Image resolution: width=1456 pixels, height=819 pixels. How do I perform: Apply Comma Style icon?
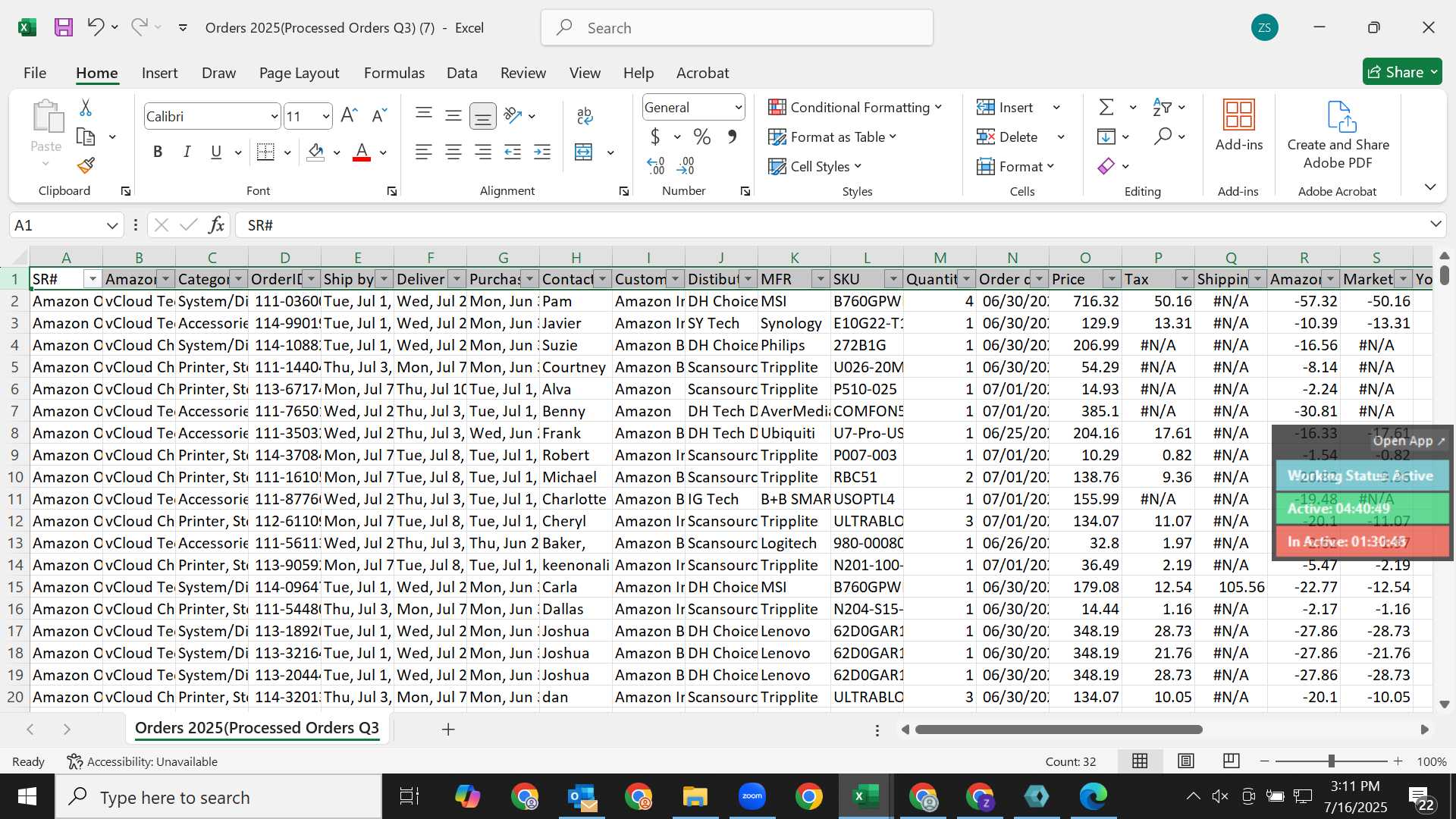[x=732, y=136]
